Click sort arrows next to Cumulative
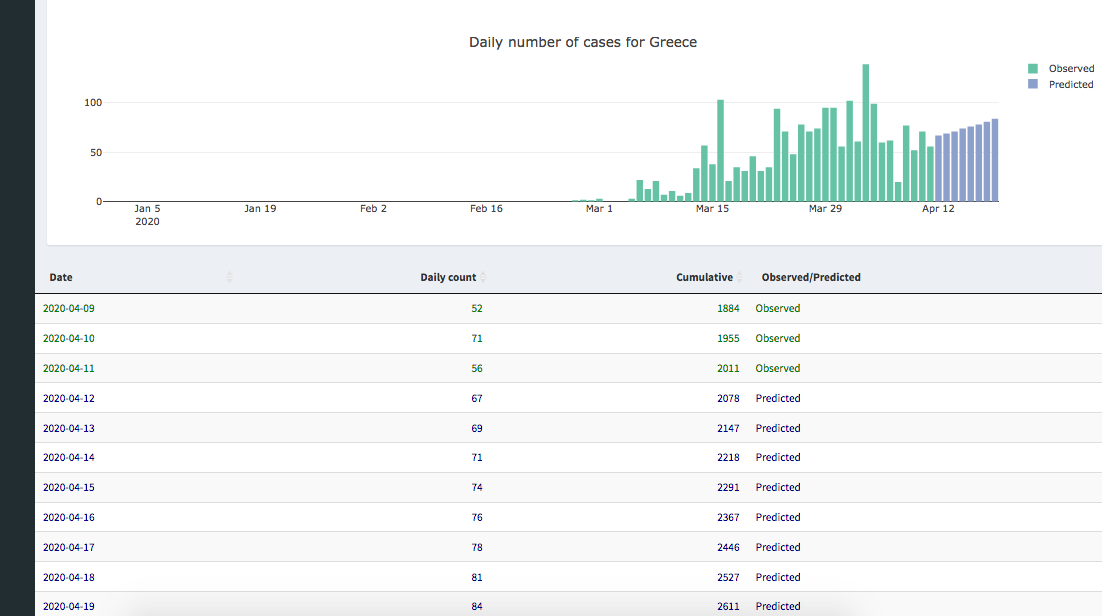 739,277
